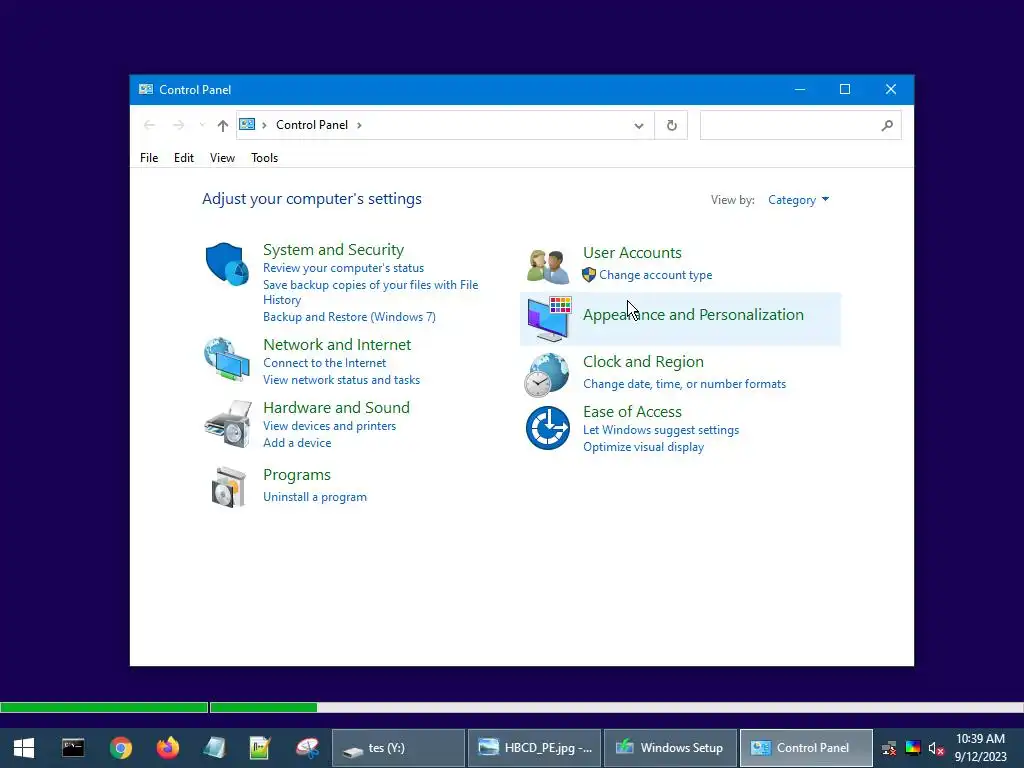The image size is (1024, 768).
Task: Click the Control Panel taskbar button
Action: pyautogui.click(x=806, y=748)
